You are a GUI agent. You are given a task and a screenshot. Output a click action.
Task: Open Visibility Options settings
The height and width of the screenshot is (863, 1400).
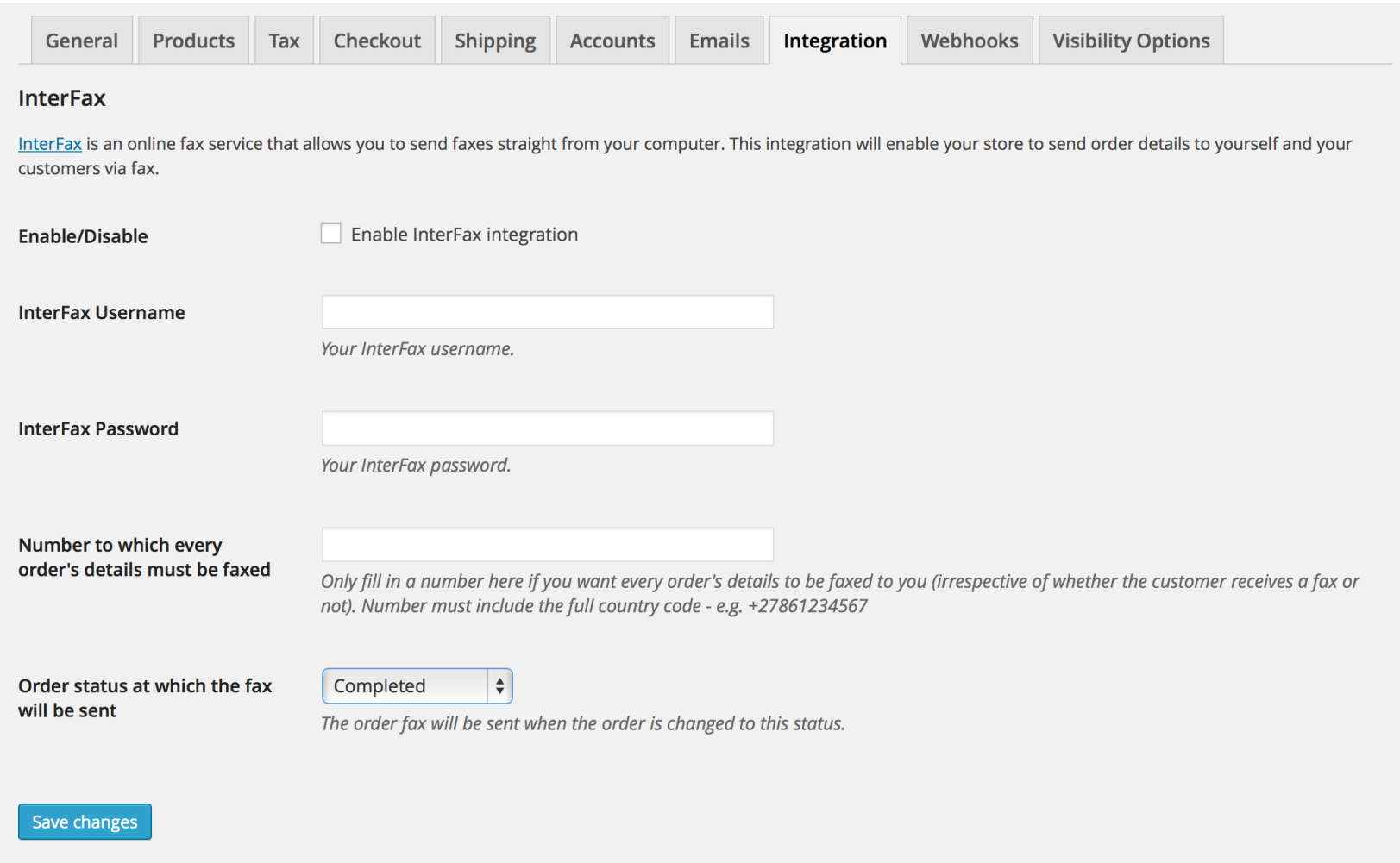1130,40
